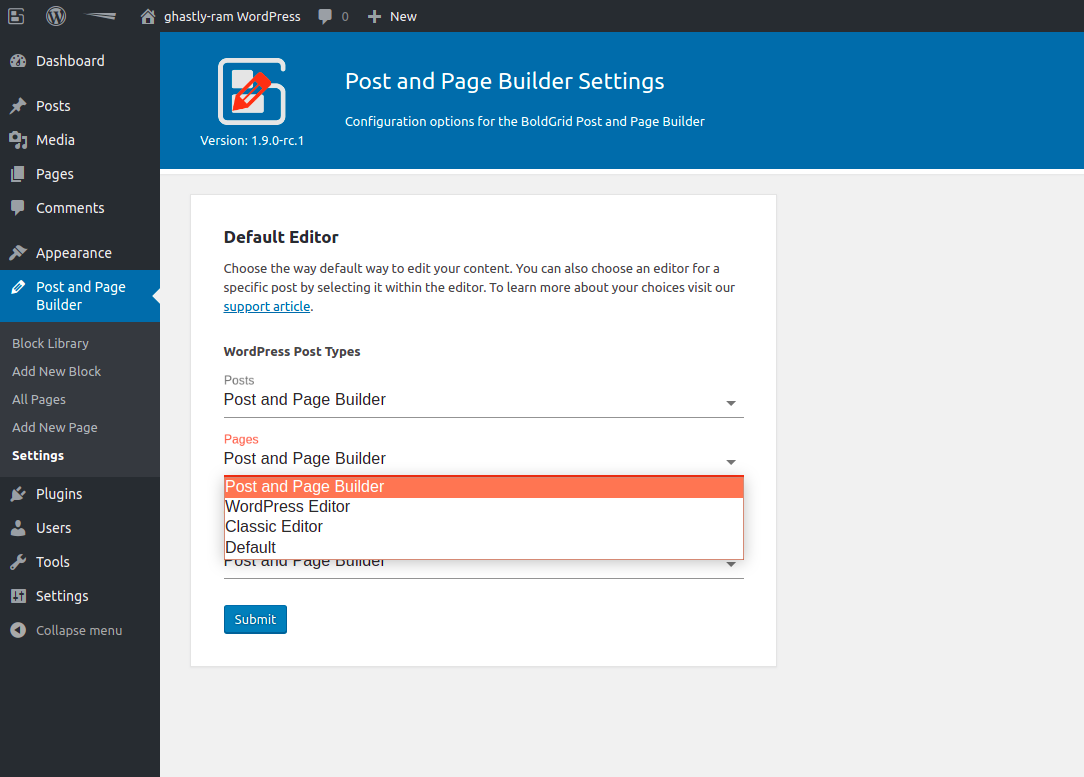Click the Tools wrench icon

pyautogui.click(x=19, y=562)
